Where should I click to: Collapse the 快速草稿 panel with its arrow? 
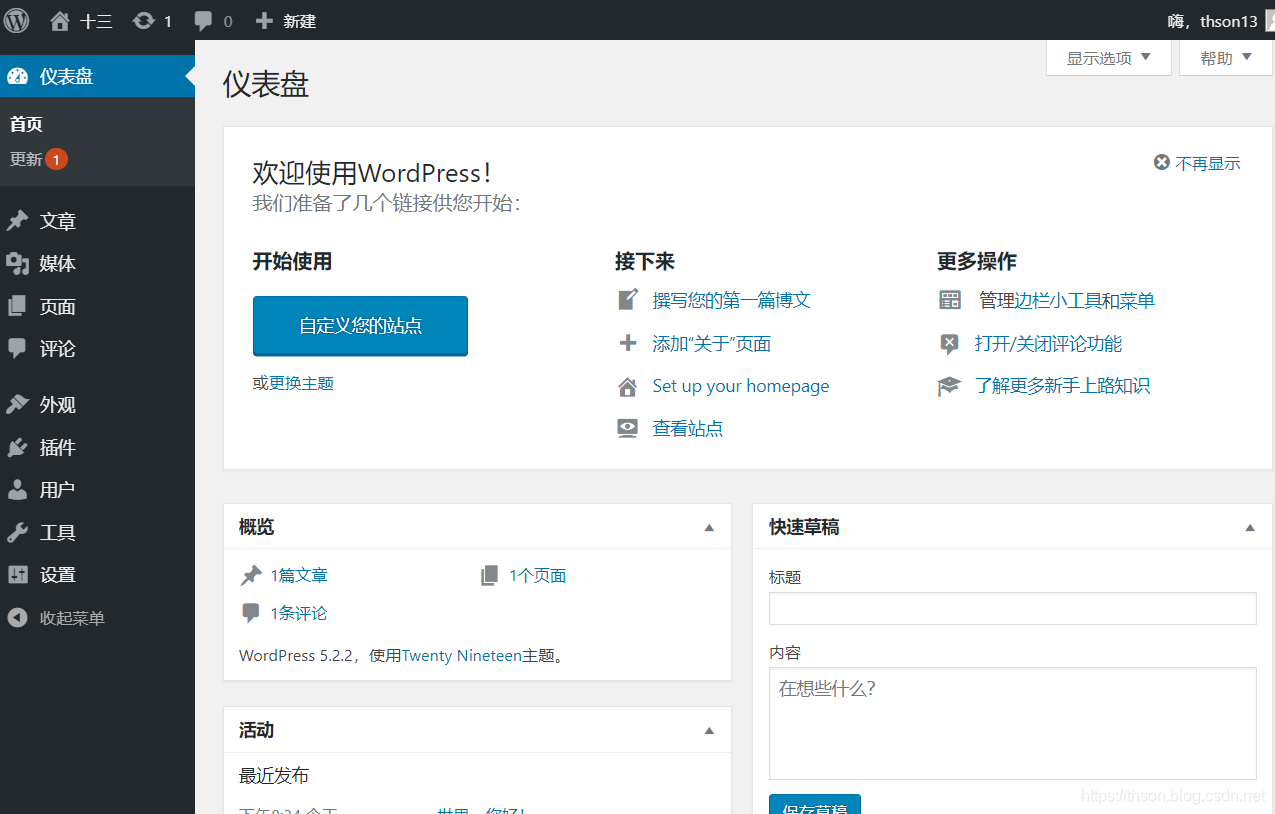click(x=1250, y=527)
